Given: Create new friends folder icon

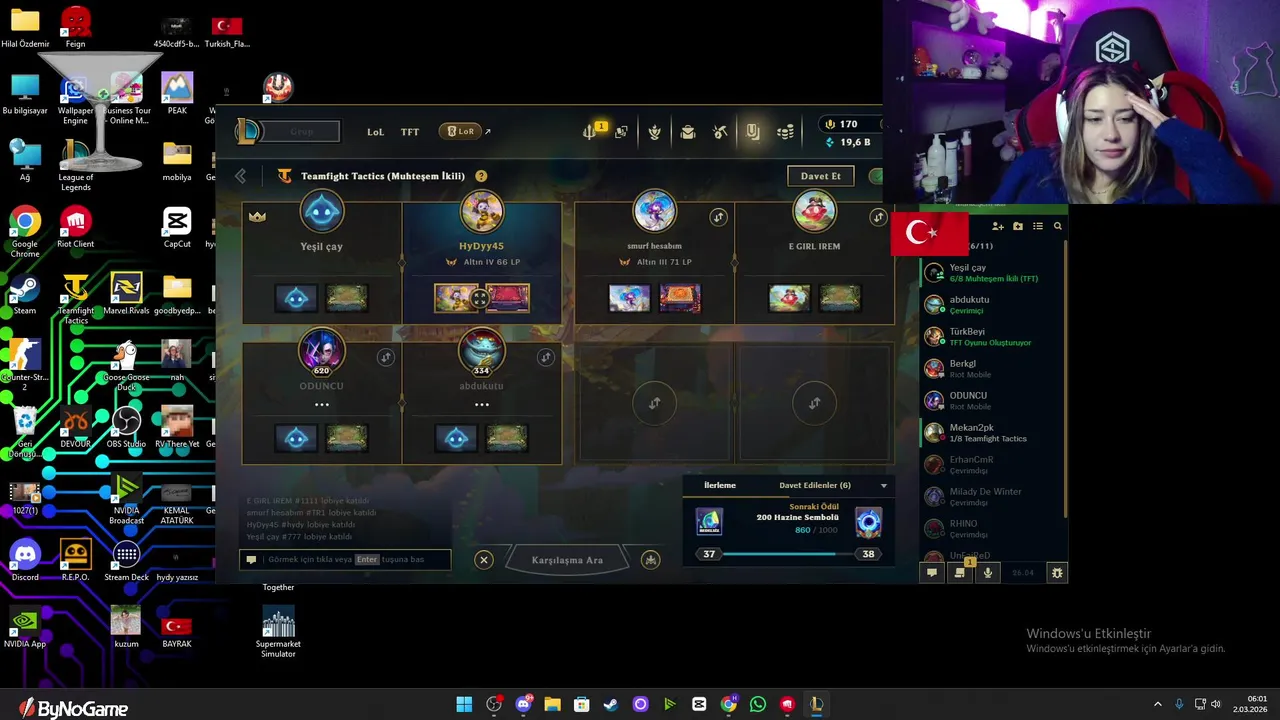Looking at the screenshot, I should pyautogui.click(x=1018, y=227).
